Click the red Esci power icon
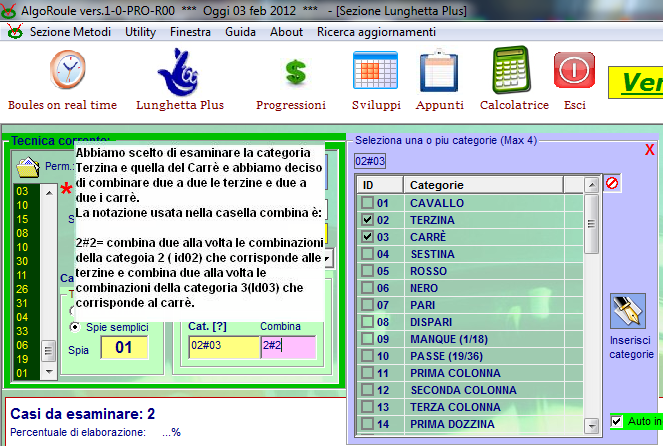Image resolution: width=663 pixels, height=446 pixels. [x=574, y=70]
